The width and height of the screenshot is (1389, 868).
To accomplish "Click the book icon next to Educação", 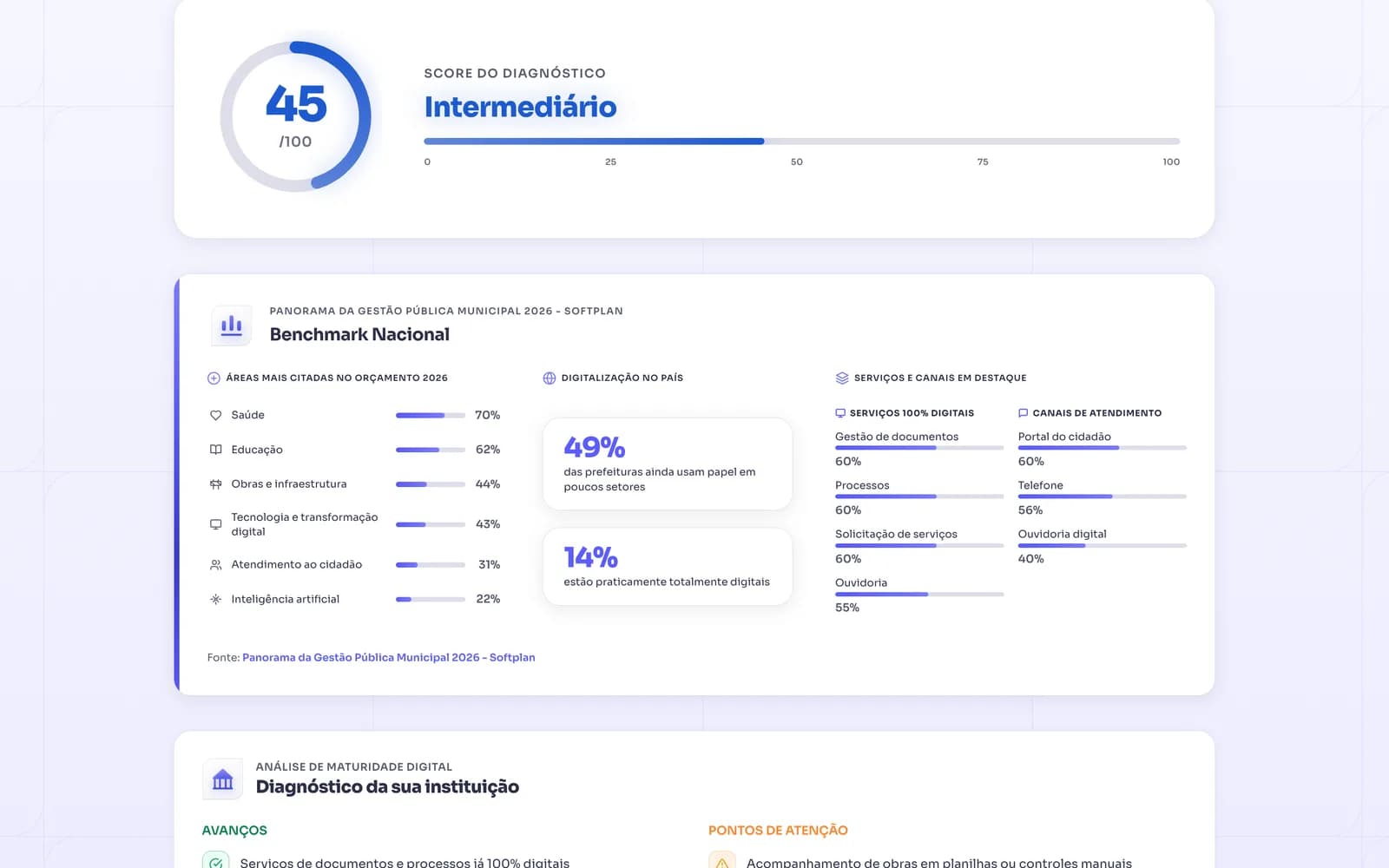I will (x=215, y=450).
